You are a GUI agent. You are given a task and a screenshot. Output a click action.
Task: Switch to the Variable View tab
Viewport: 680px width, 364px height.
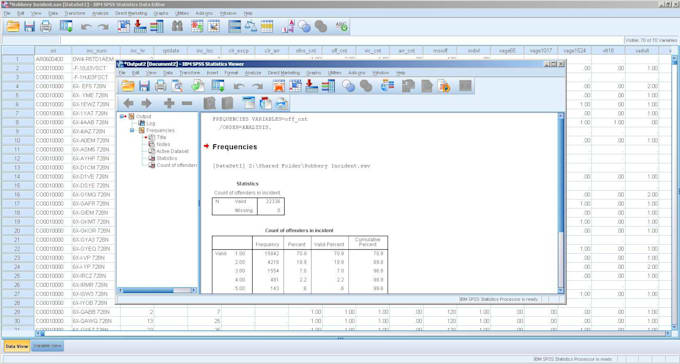tap(48, 346)
